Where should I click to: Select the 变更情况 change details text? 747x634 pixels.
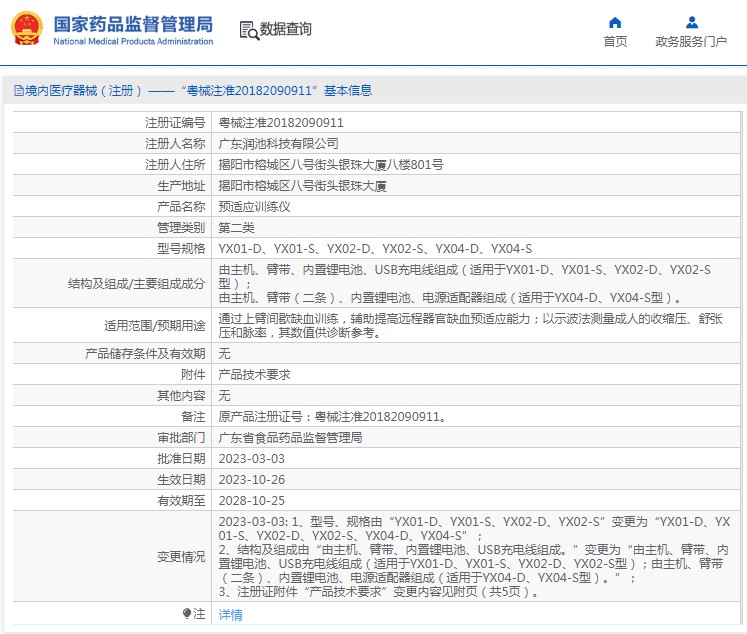[x=474, y=557]
